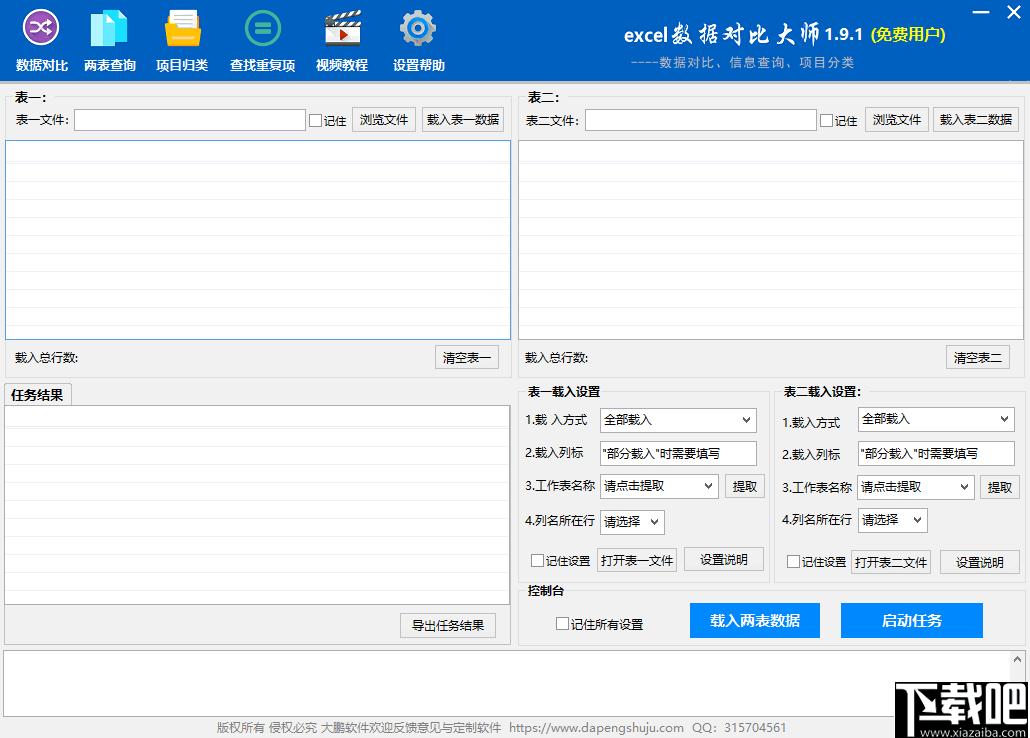Select the 任务结果 tab
The height and width of the screenshot is (738, 1030).
37,395
